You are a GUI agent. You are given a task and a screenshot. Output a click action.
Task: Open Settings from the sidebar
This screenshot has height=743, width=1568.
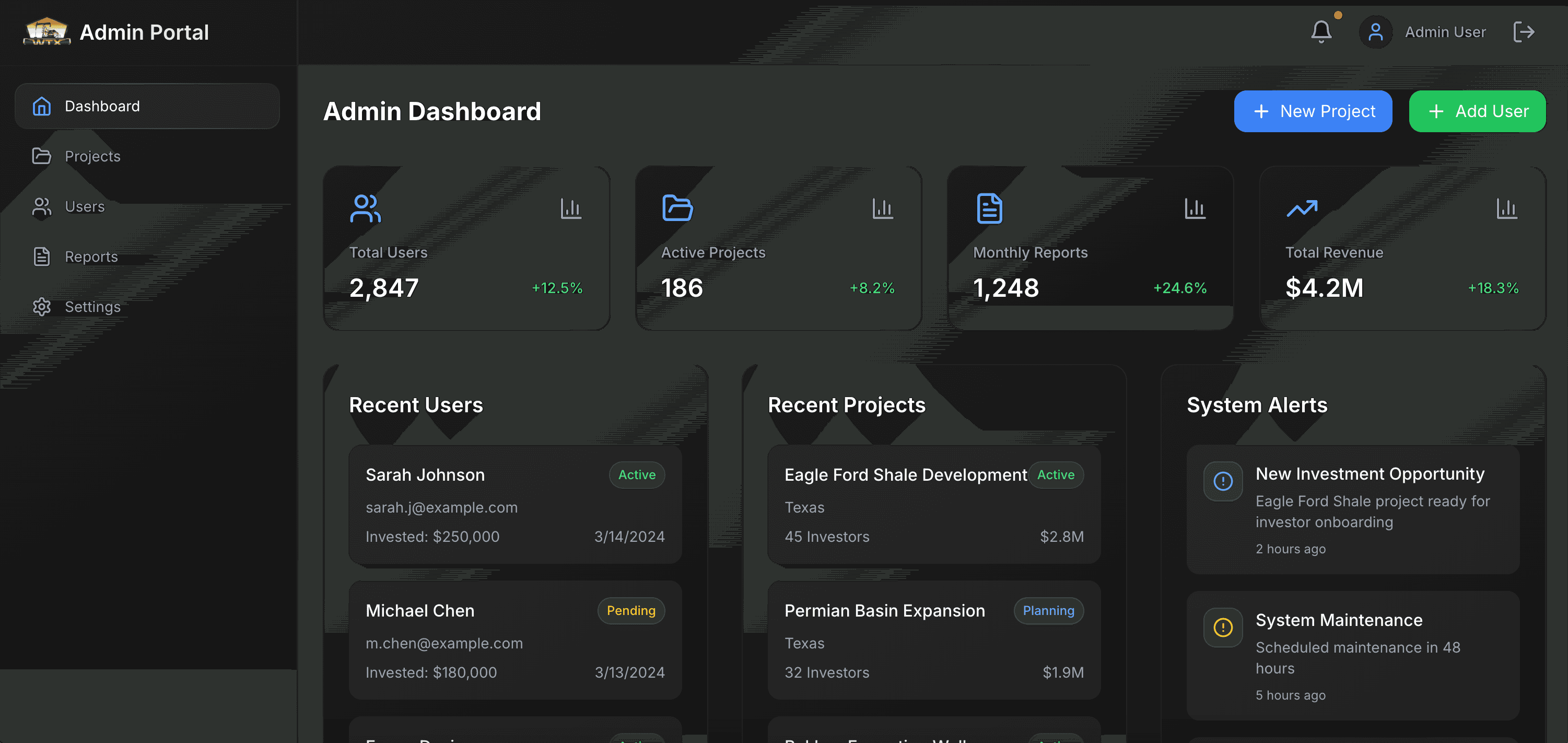92,306
